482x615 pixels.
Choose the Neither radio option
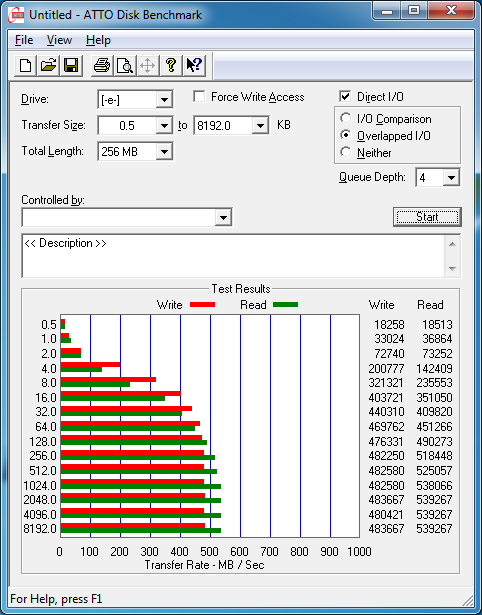[x=346, y=152]
